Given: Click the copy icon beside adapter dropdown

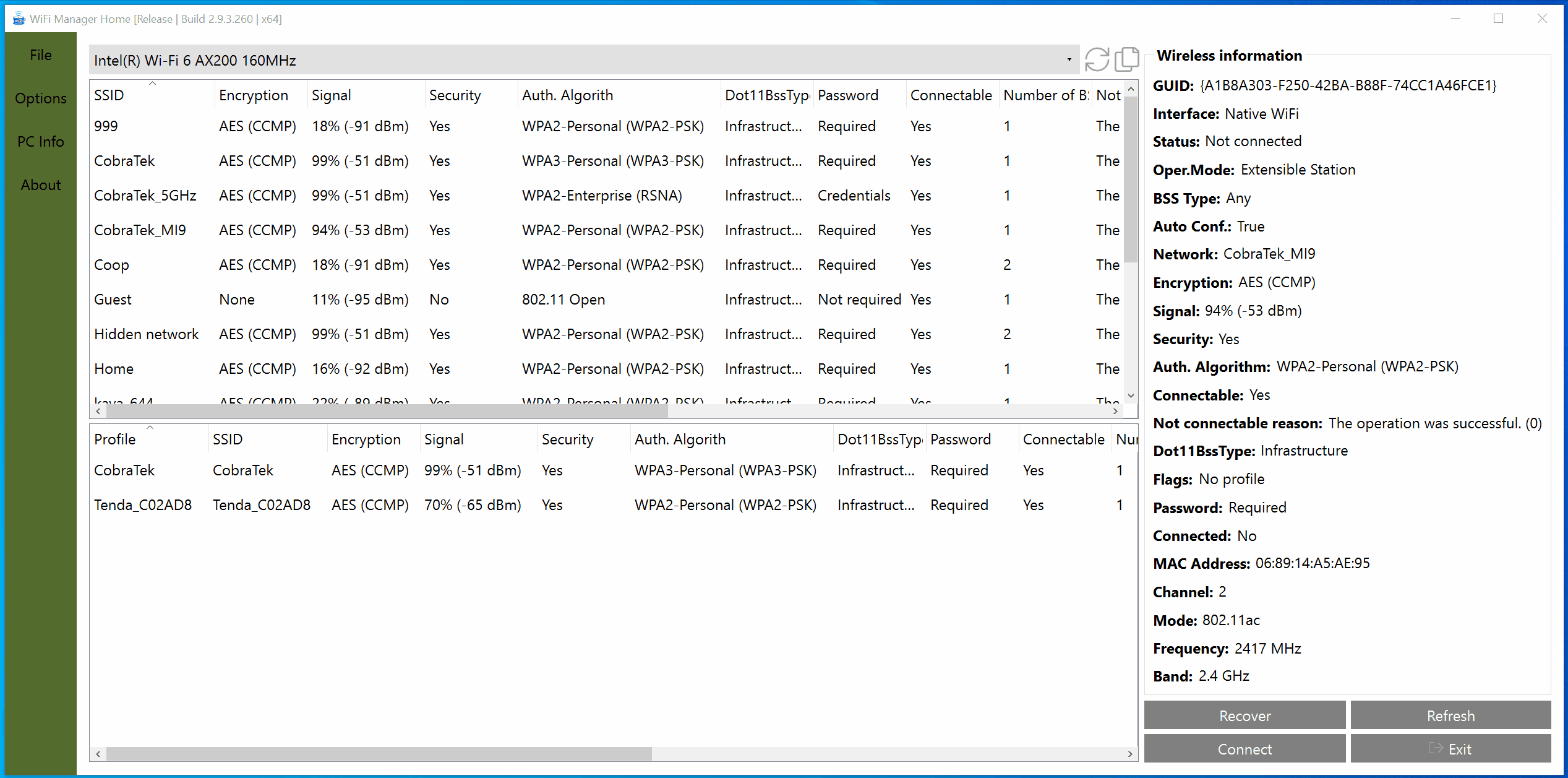Looking at the screenshot, I should click(x=1126, y=60).
